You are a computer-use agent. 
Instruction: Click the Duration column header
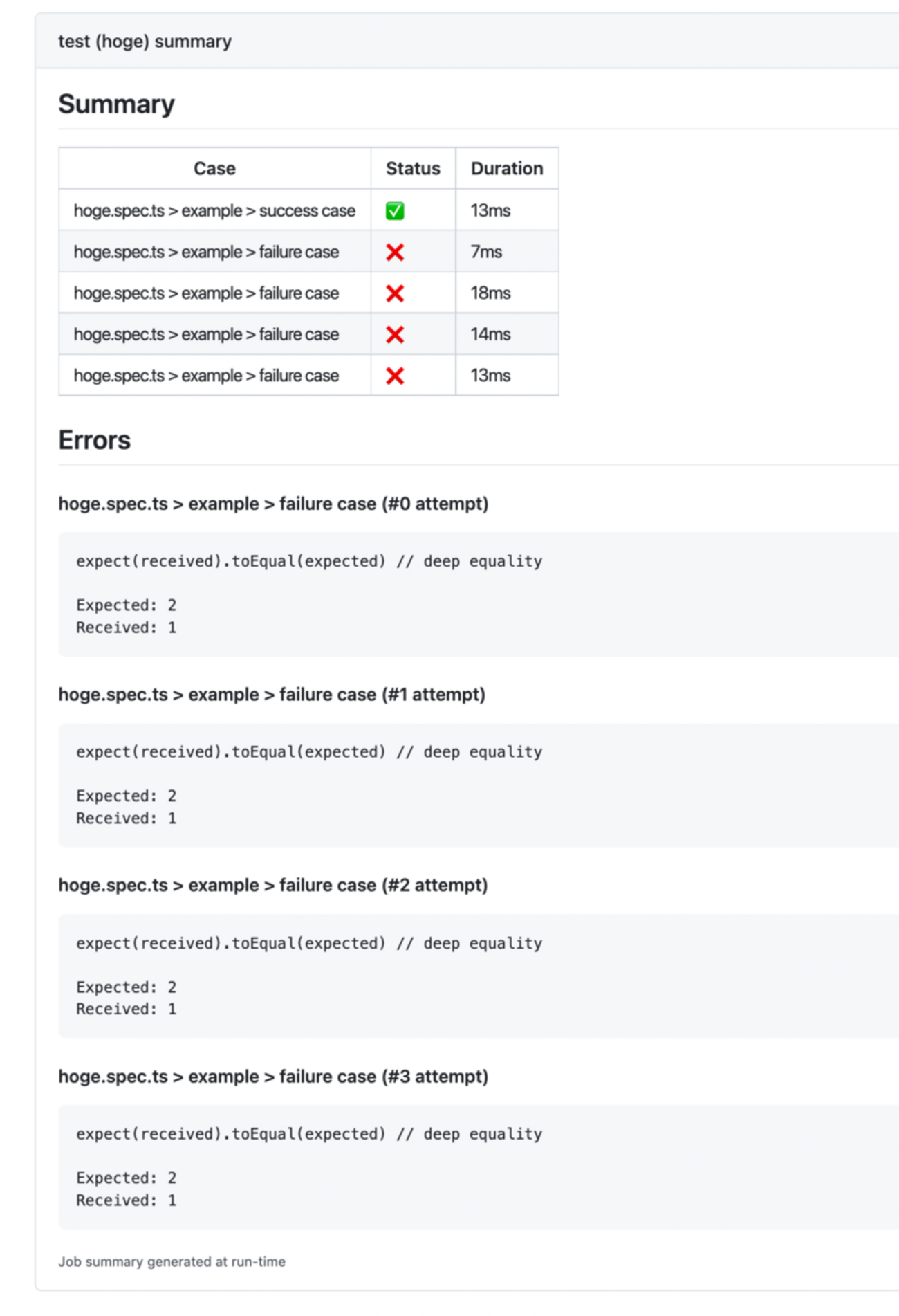click(507, 168)
